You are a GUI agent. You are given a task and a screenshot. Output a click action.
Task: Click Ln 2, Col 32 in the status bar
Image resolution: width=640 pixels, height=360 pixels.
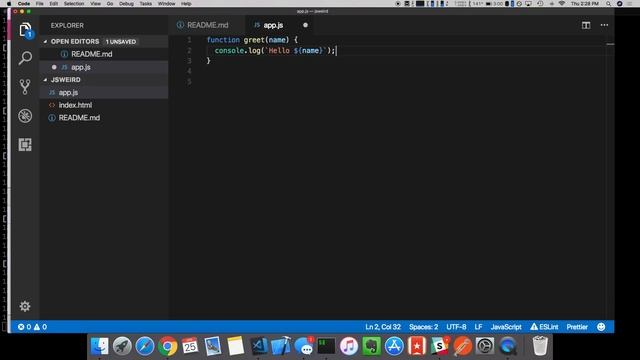tap(383, 327)
